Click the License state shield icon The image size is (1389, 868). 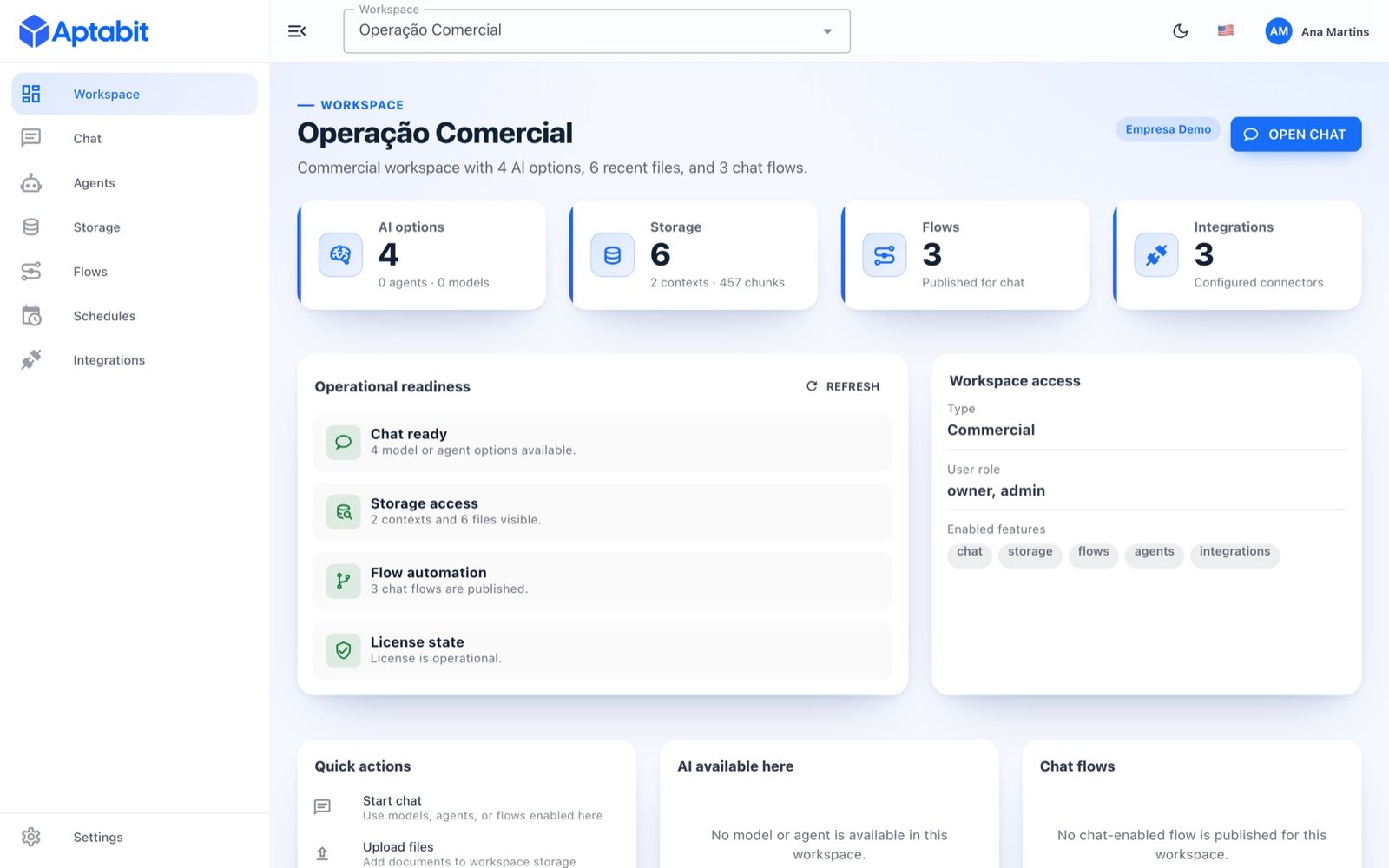pyautogui.click(x=343, y=650)
